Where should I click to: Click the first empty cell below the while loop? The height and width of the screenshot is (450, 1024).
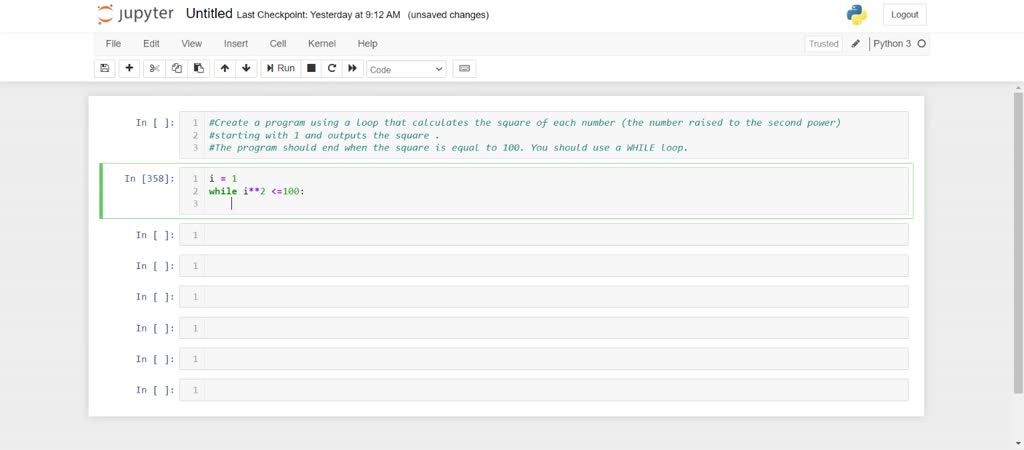point(555,235)
